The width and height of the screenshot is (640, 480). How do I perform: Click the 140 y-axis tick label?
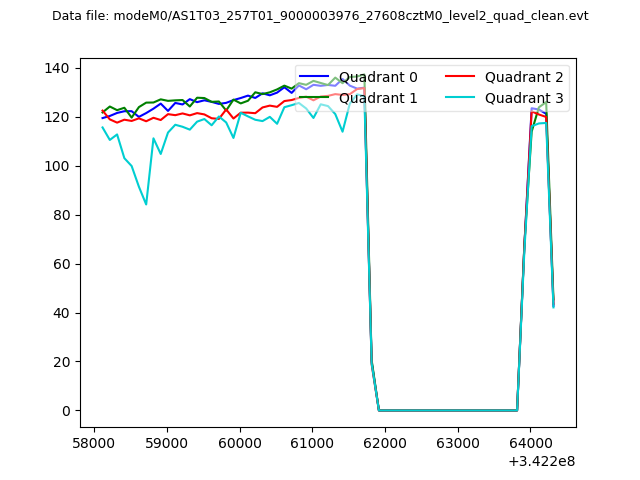(55, 68)
